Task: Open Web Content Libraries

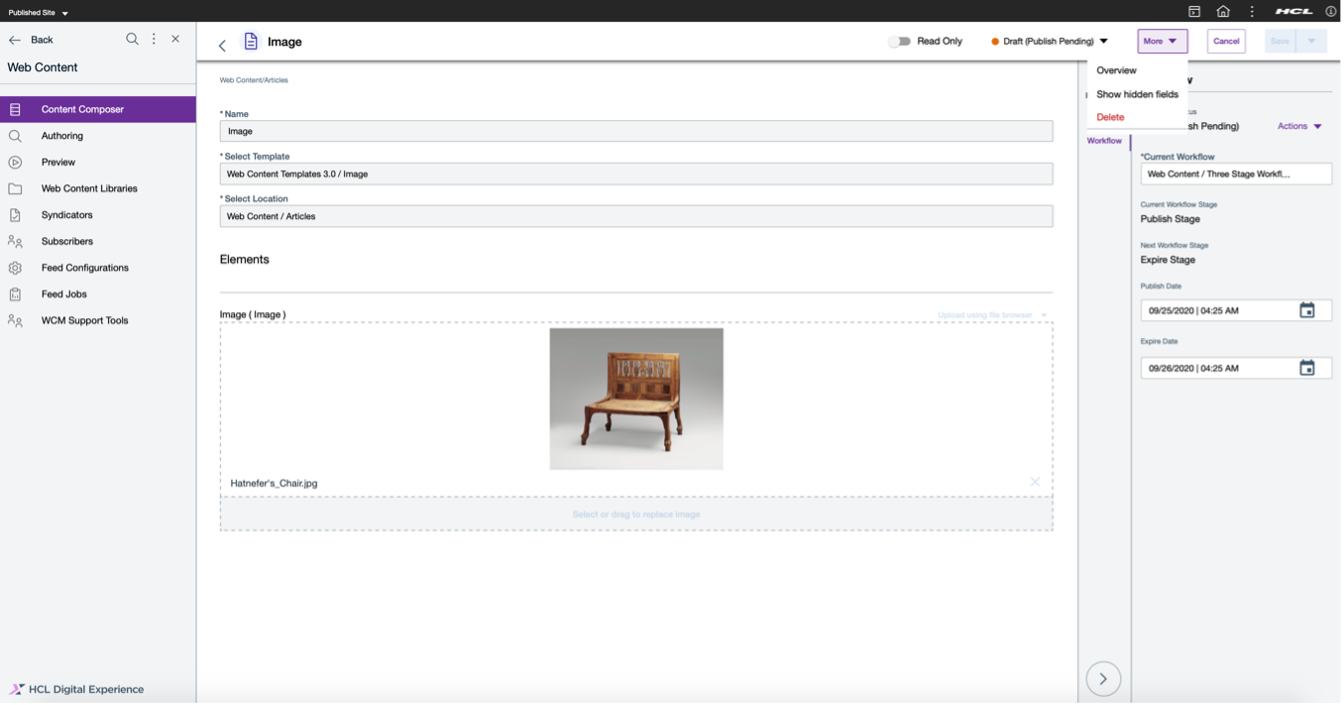Action: pos(90,188)
